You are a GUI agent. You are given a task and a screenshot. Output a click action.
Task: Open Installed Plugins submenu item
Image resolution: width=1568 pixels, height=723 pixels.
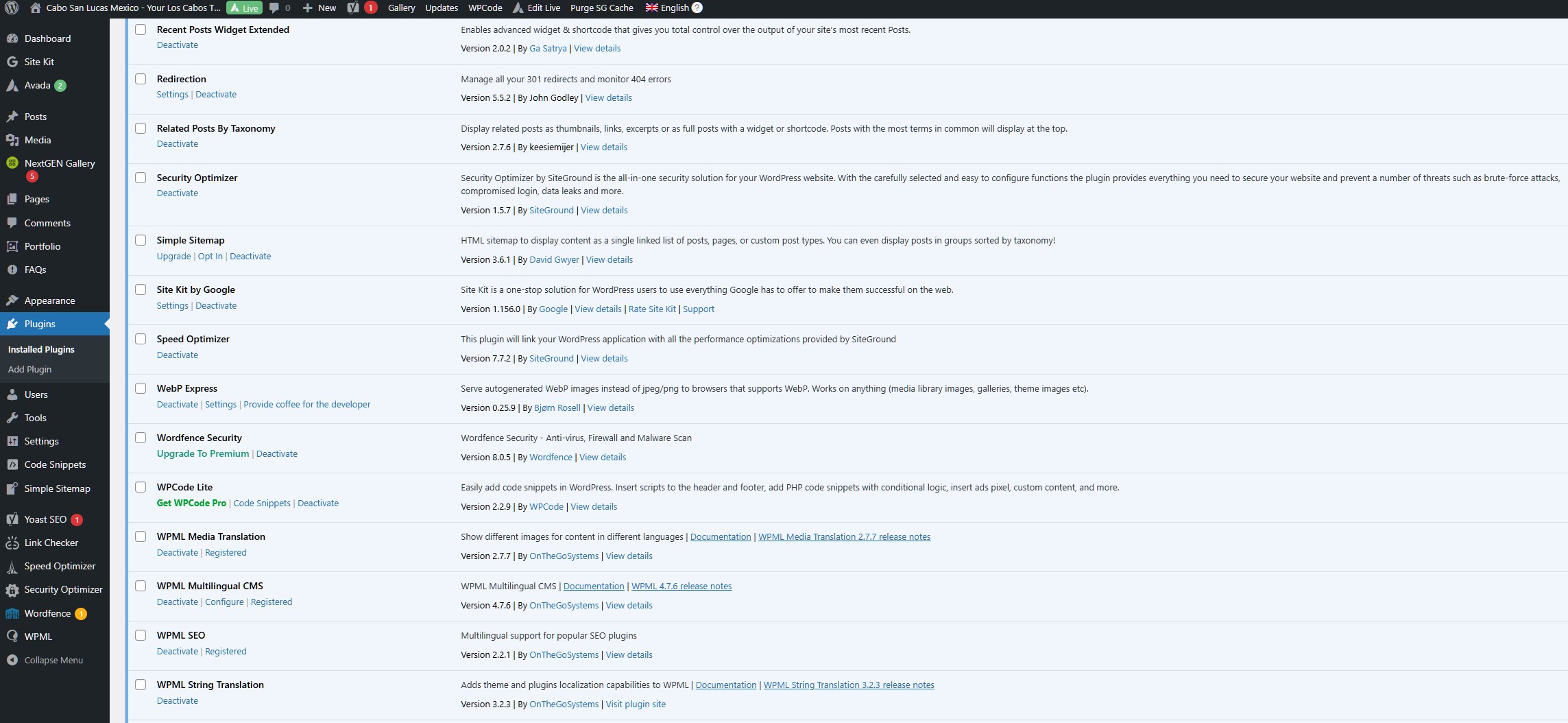(41, 349)
